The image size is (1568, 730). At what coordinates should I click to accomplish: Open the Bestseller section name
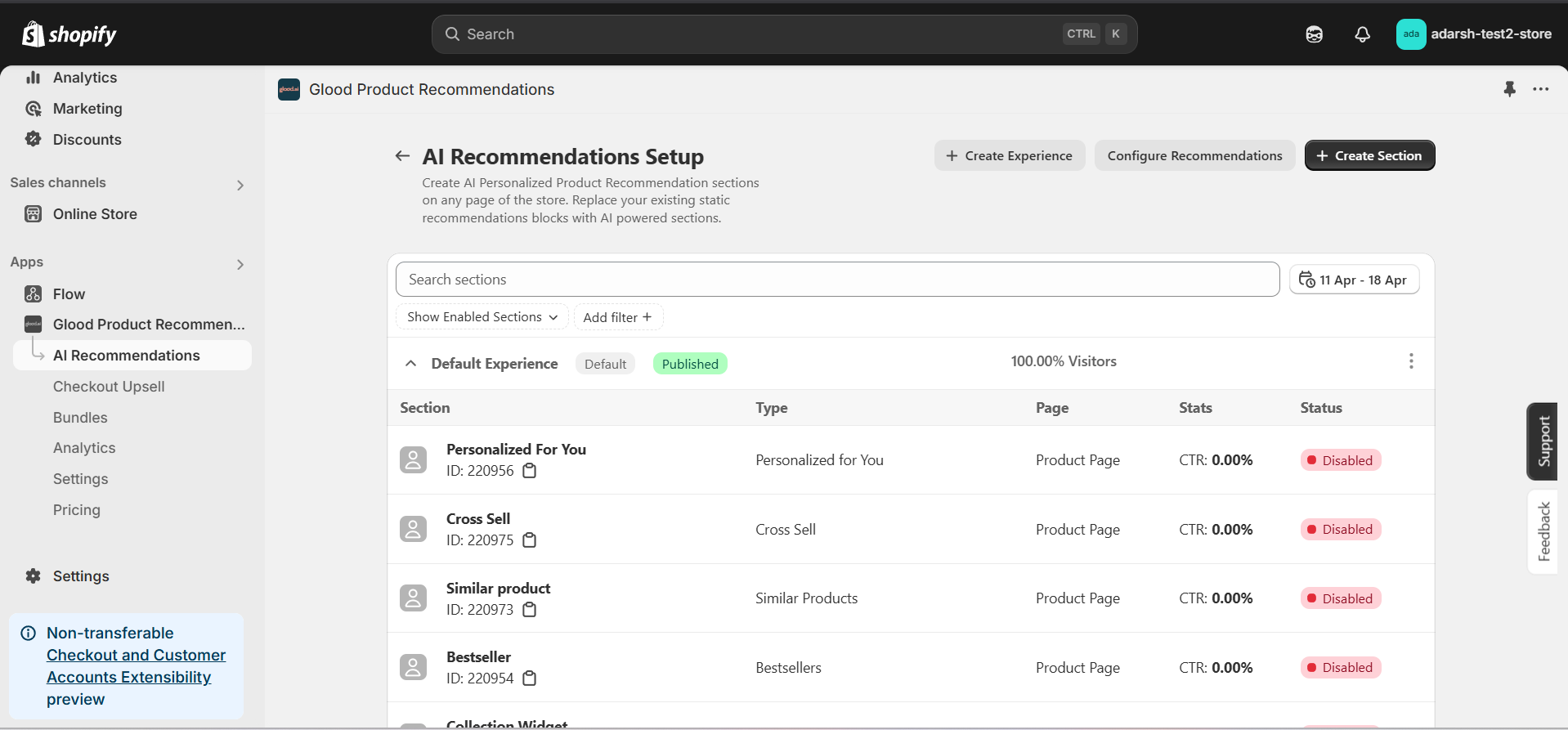[x=478, y=657]
